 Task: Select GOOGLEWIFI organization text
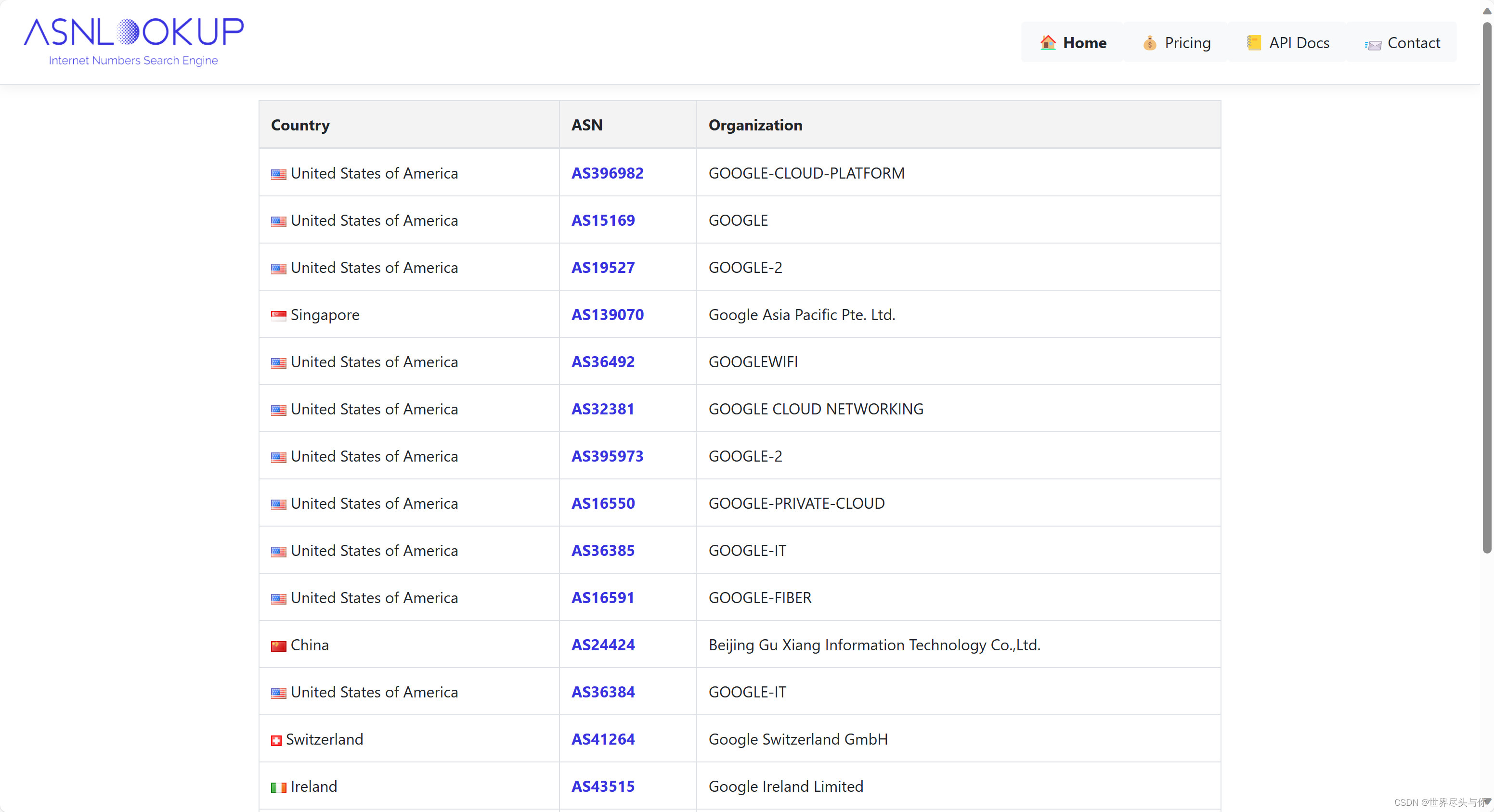pos(753,362)
